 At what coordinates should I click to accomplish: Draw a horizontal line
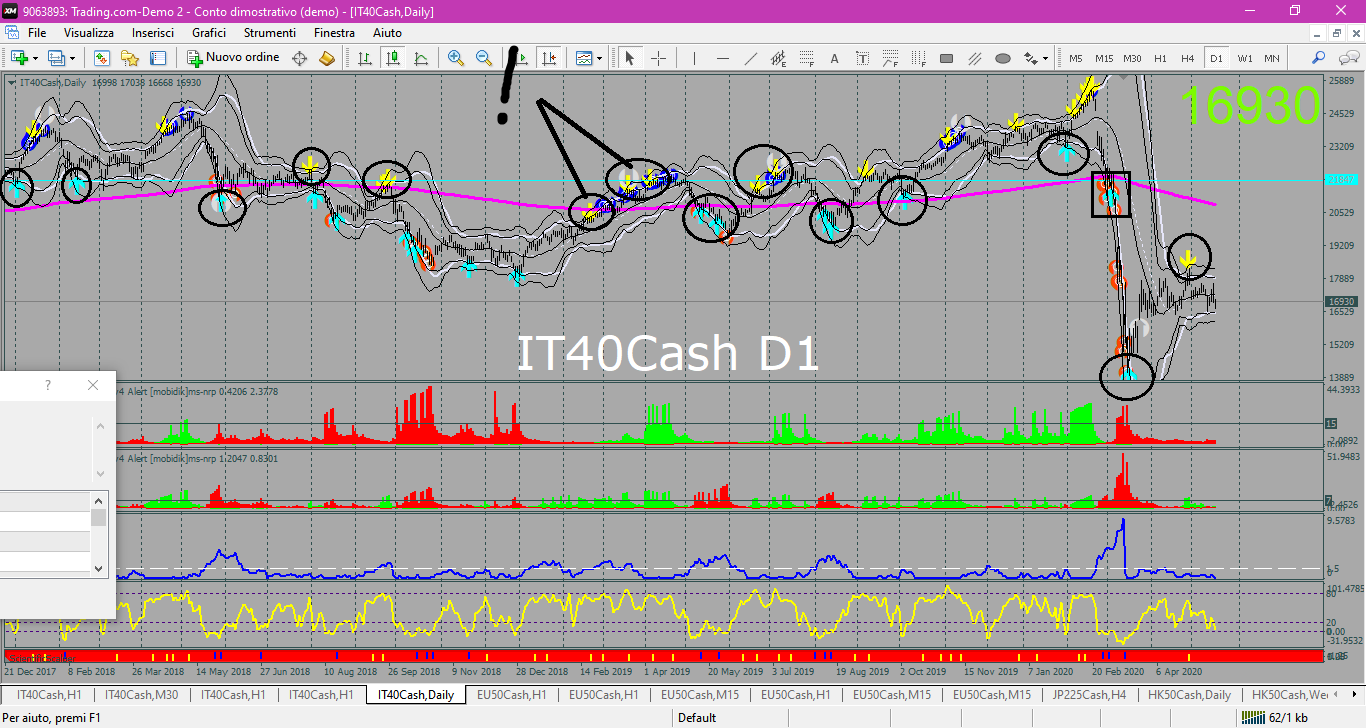click(x=722, y=58)
